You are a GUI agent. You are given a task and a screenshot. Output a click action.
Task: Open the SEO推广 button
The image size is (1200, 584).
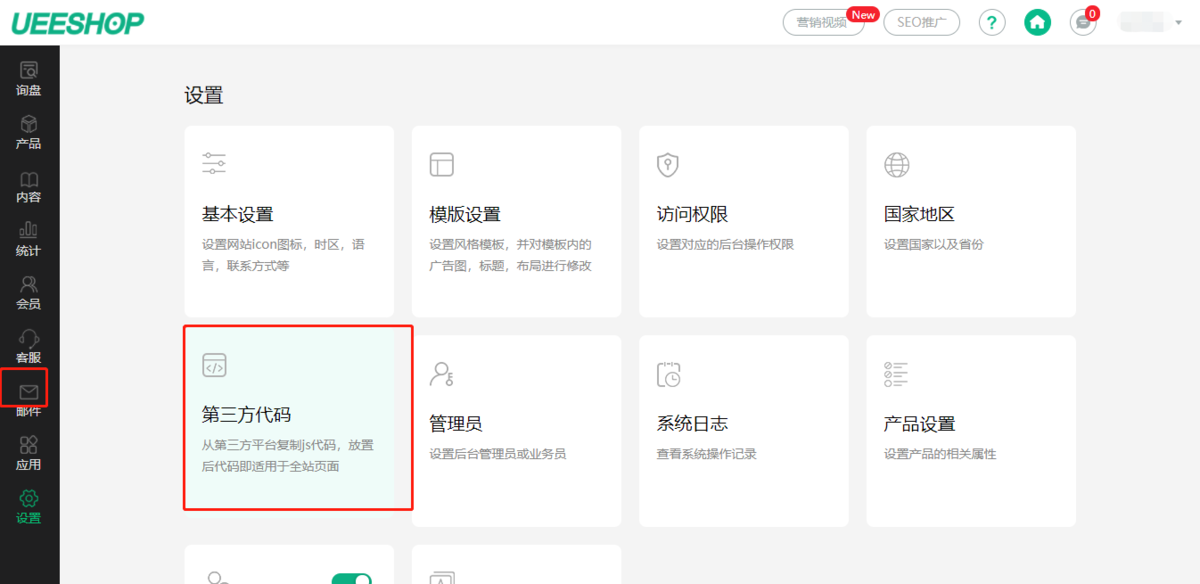point(922,22)
